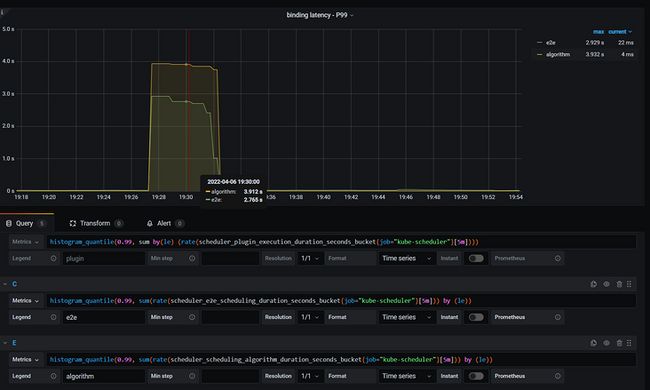Open Metrics dropdown in query C
The width and height of the screenshot is (650, 390).
pos(25,300)
